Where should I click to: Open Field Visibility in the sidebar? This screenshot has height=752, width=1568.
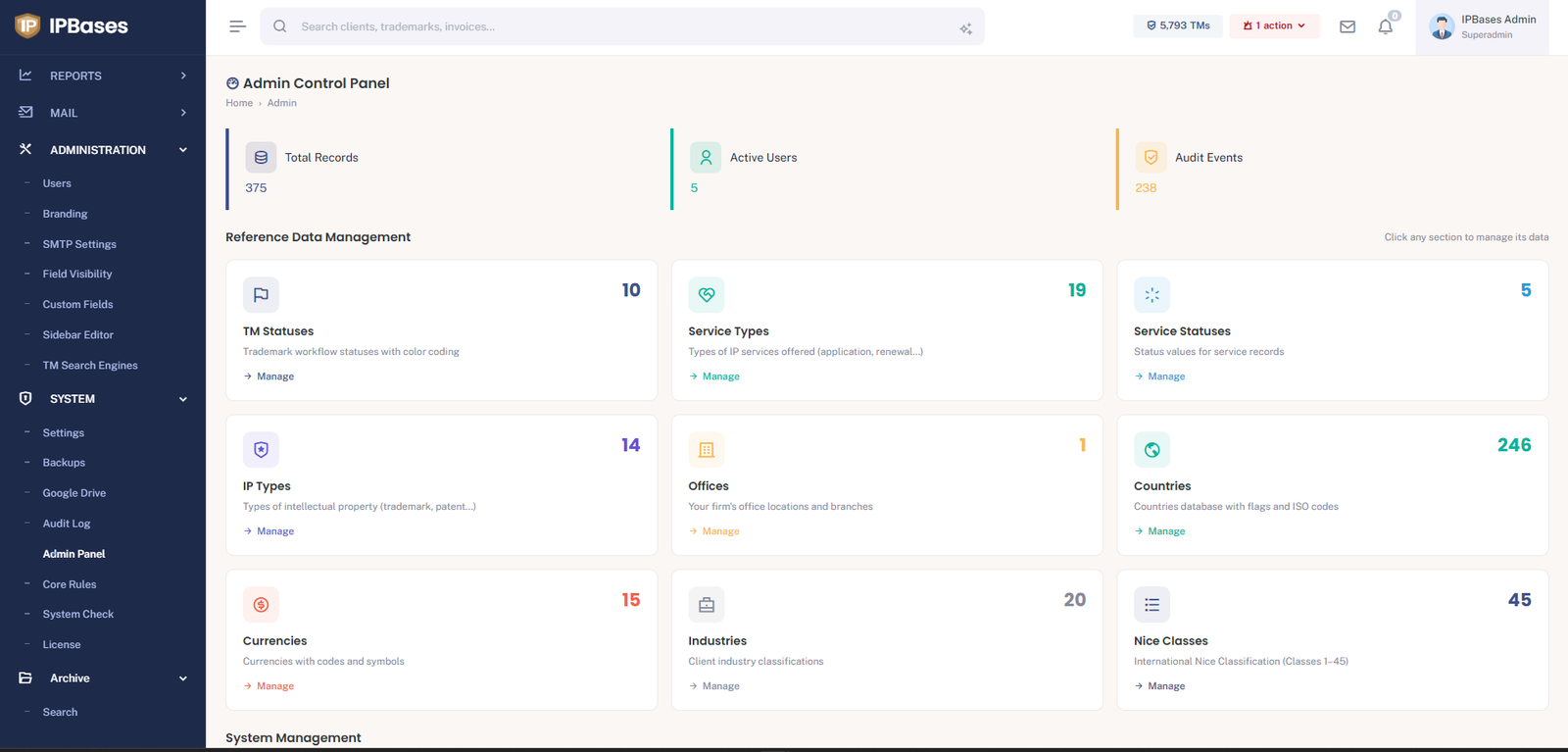[77, 274]
